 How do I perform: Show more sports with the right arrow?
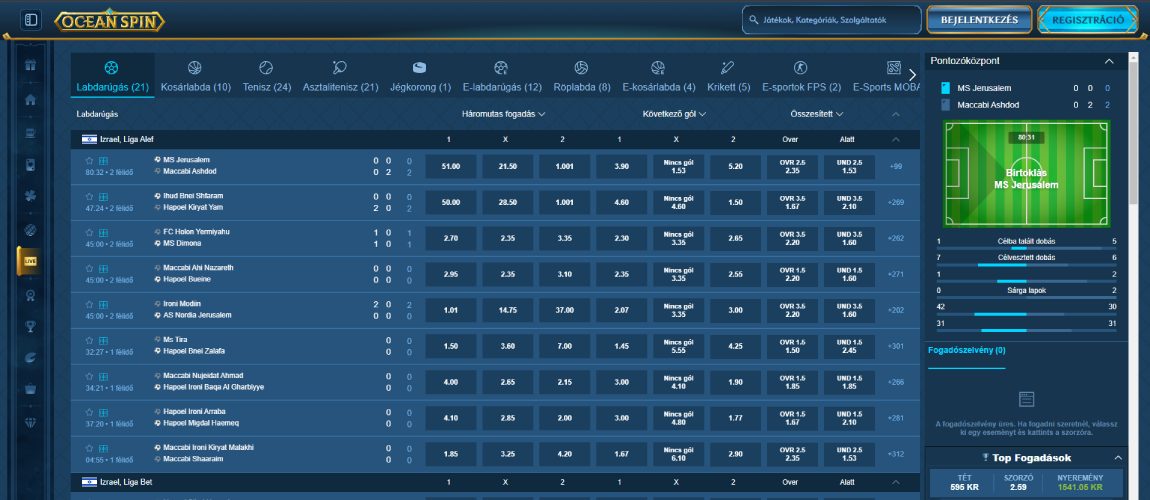pos(912,75)
